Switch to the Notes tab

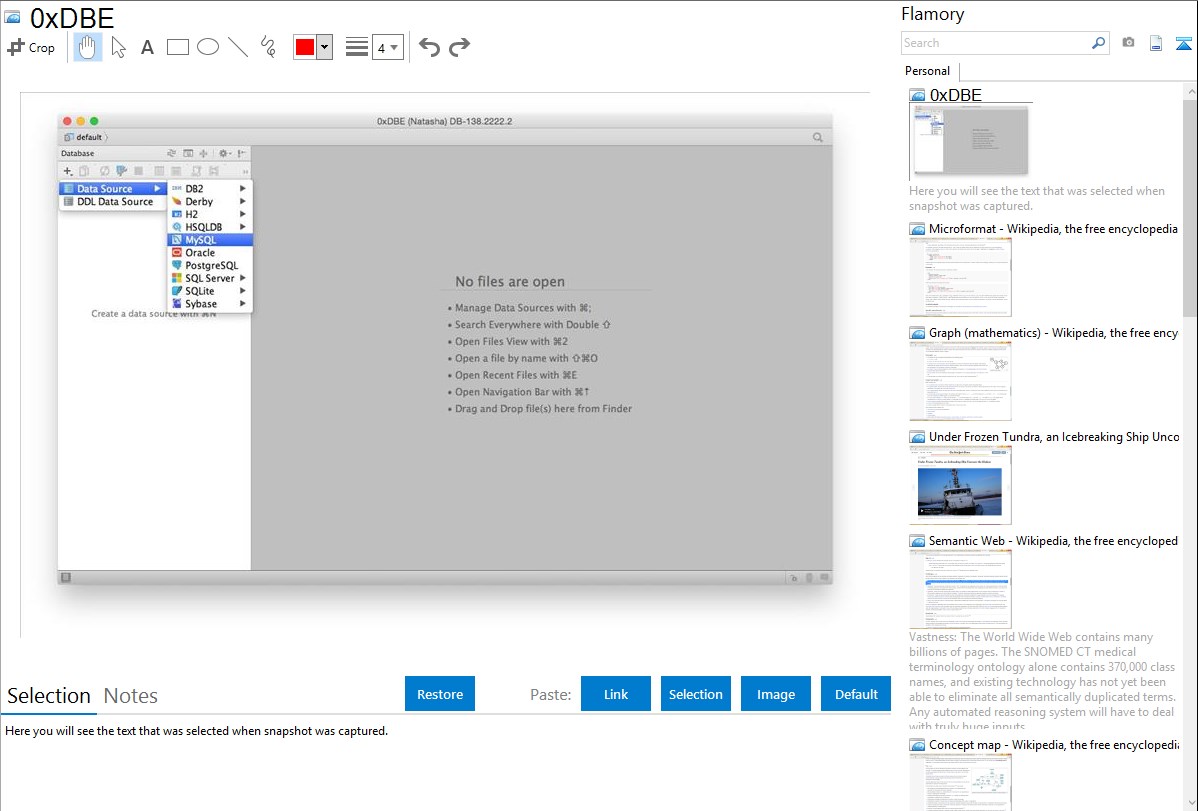point(131,696)
